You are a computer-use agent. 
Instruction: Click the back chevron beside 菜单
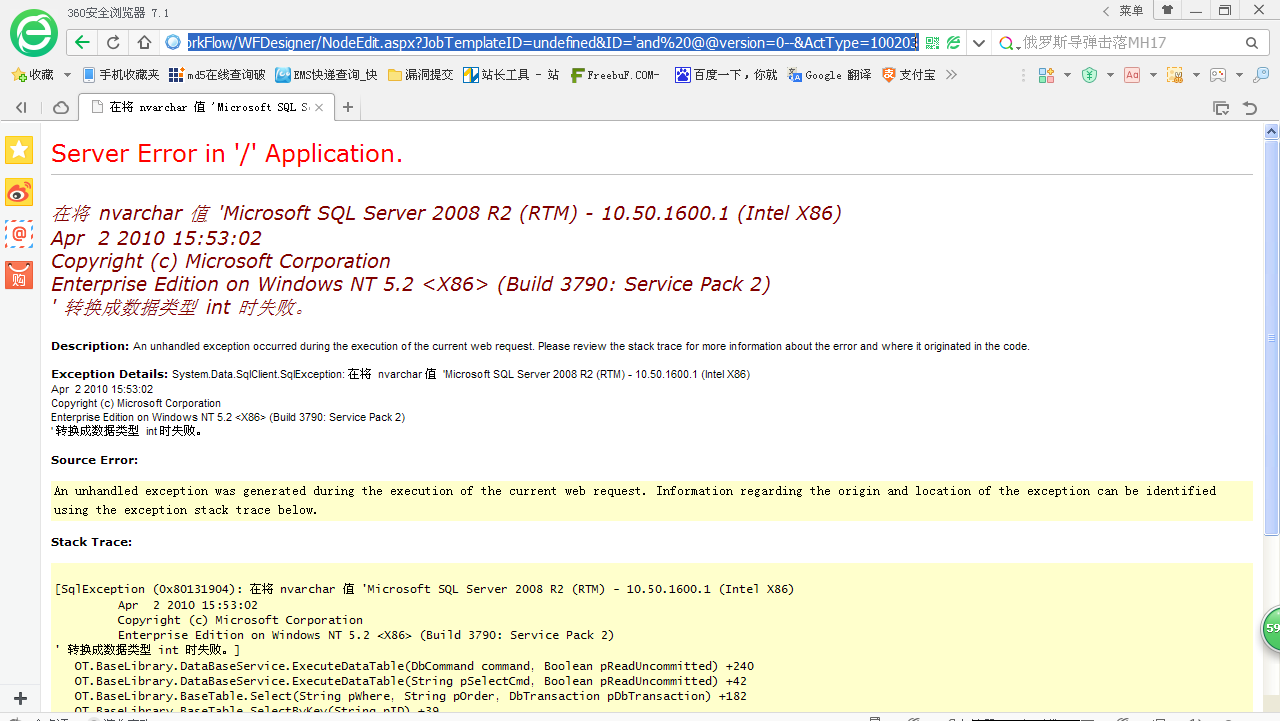point(1106,11)
